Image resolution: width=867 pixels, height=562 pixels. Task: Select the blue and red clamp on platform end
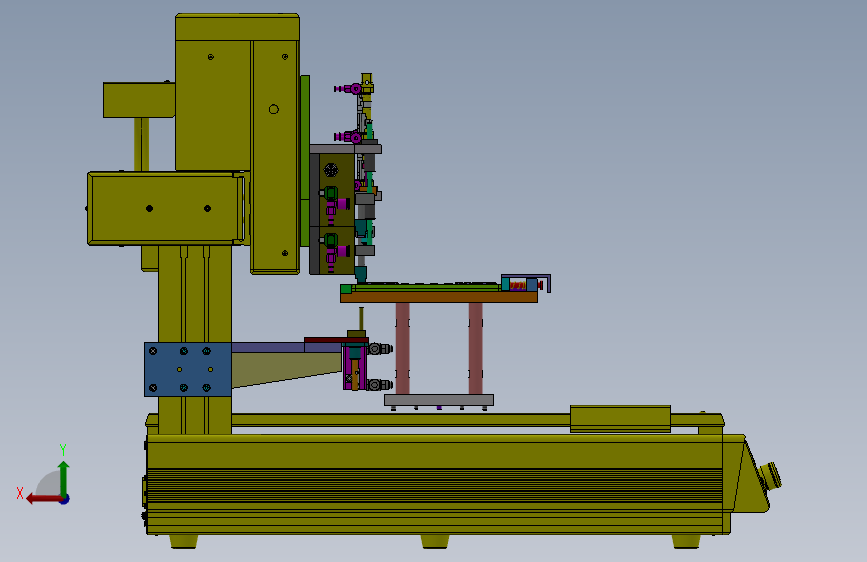[524, 284]
